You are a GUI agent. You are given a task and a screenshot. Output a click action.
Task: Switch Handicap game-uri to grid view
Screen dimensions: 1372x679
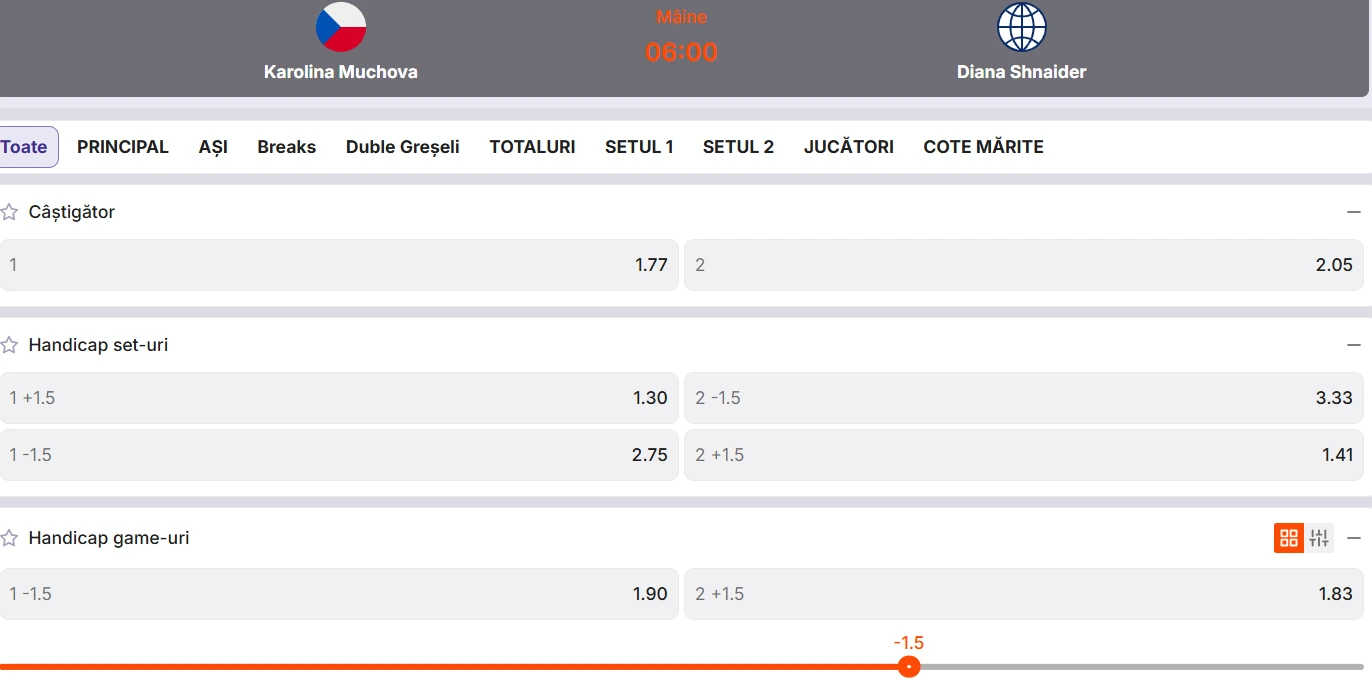click(x=1289, y=538)
